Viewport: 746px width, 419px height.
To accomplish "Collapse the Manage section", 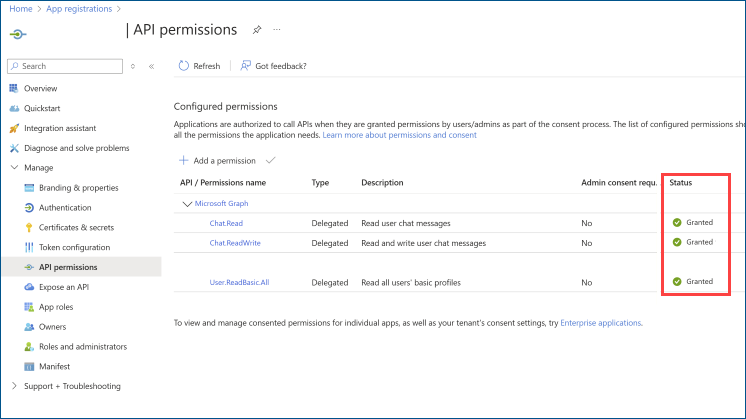I will click(14, 167).
